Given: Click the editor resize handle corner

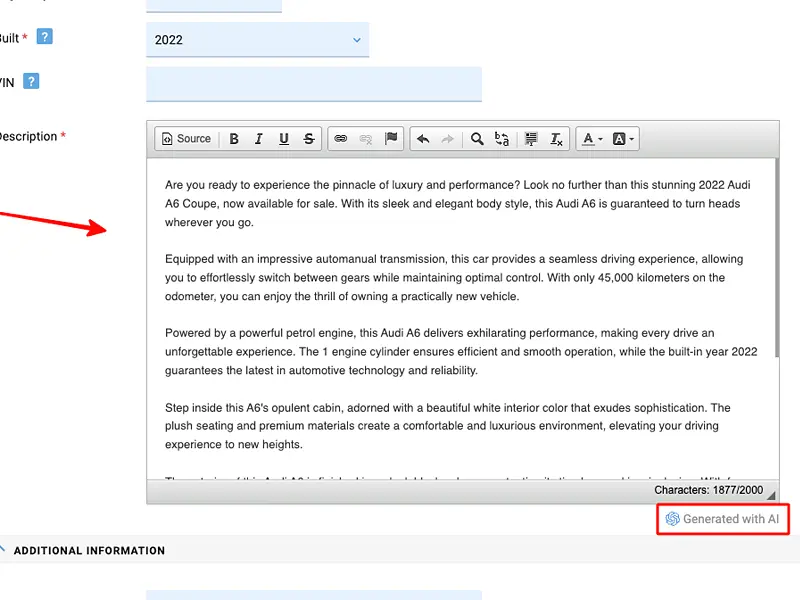Looking at the screenshot, I should pyautogui.click(x=771, y=495).
